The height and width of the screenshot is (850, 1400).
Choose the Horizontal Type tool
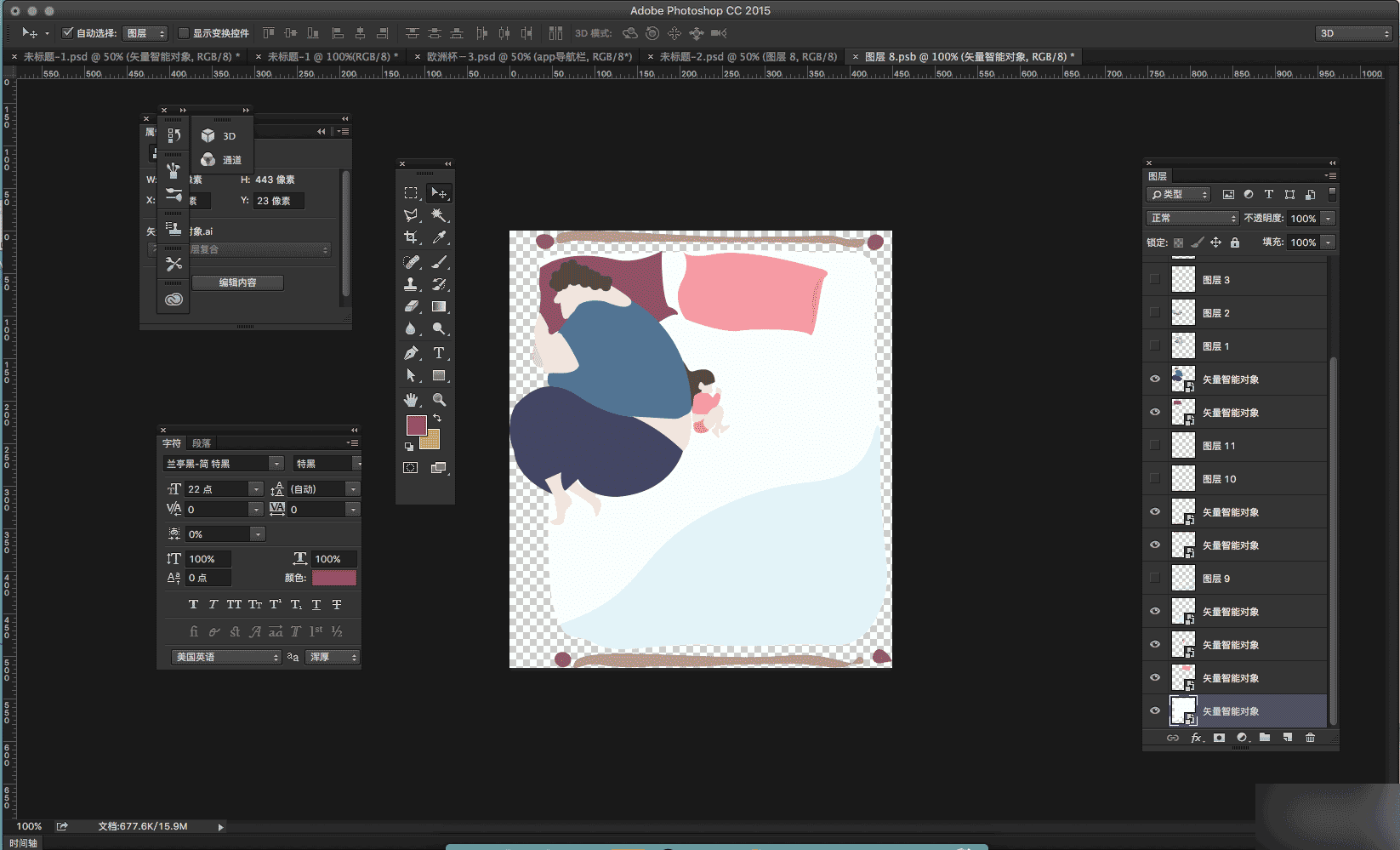[439, 353]
